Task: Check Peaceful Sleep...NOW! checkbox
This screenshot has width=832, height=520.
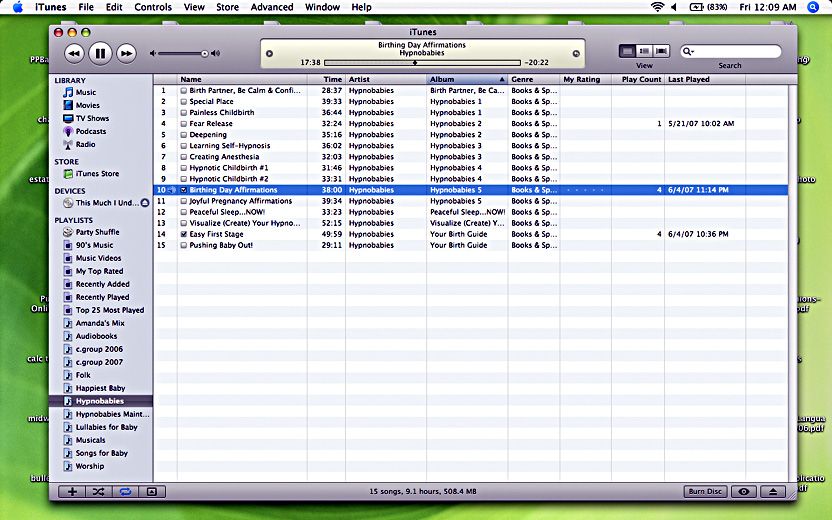Action: (184, 212)
